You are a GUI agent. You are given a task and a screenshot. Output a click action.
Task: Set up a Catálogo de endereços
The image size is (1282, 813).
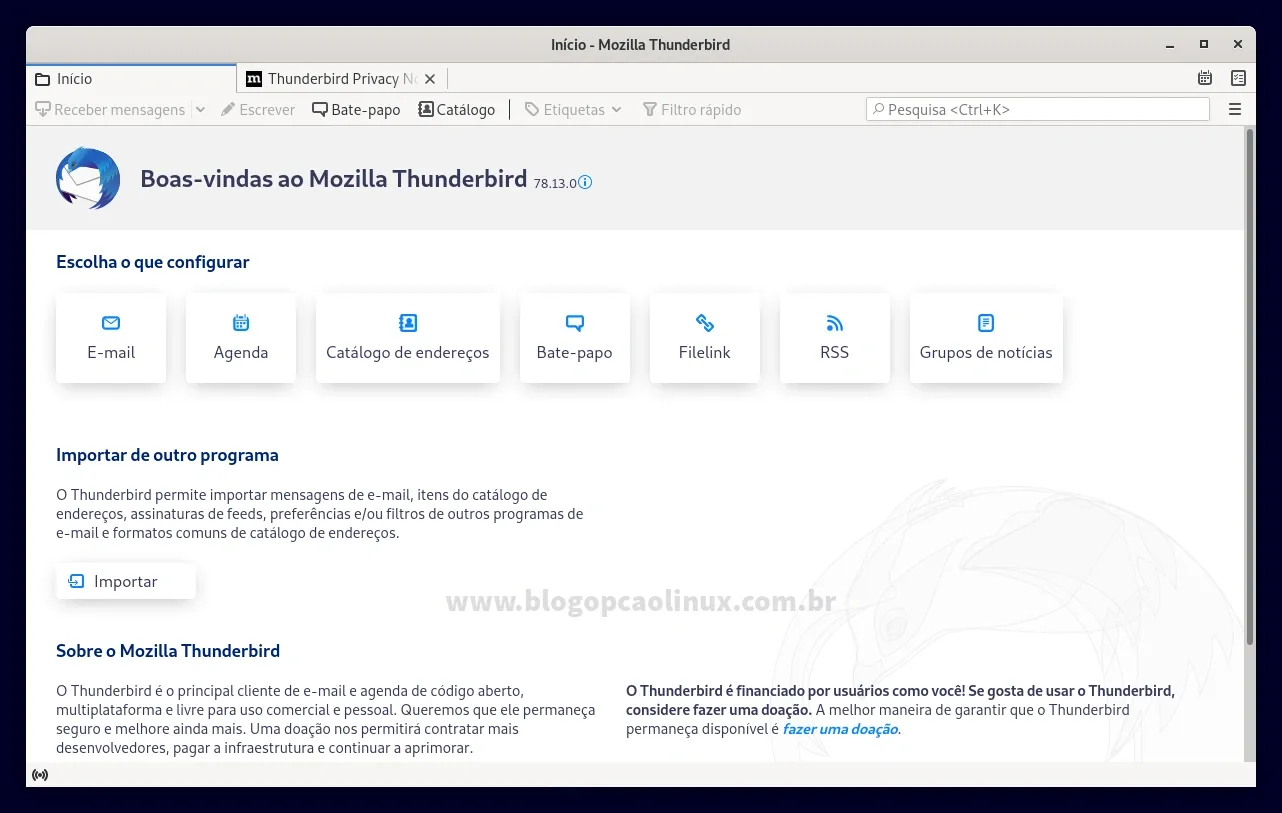tap(408, 338)
